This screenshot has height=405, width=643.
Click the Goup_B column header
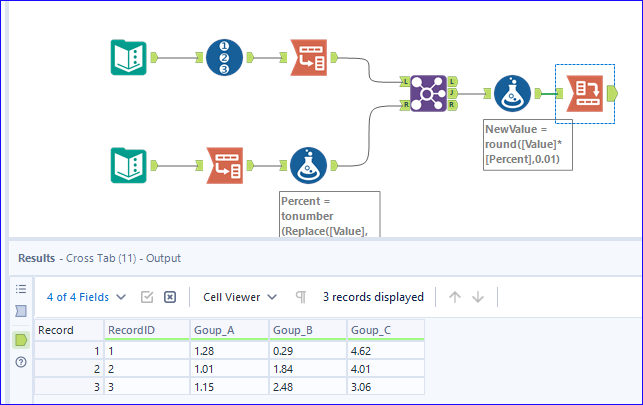pyautogui.click(x=308, y=330)
